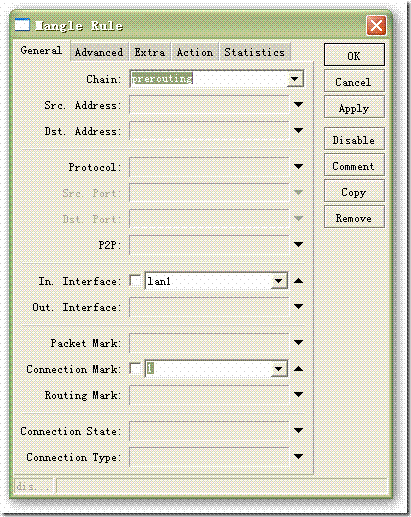This screenshot has height=517, width=411.
Task: Click the Out. Interface empty field
Action: (x=209, y=307)
